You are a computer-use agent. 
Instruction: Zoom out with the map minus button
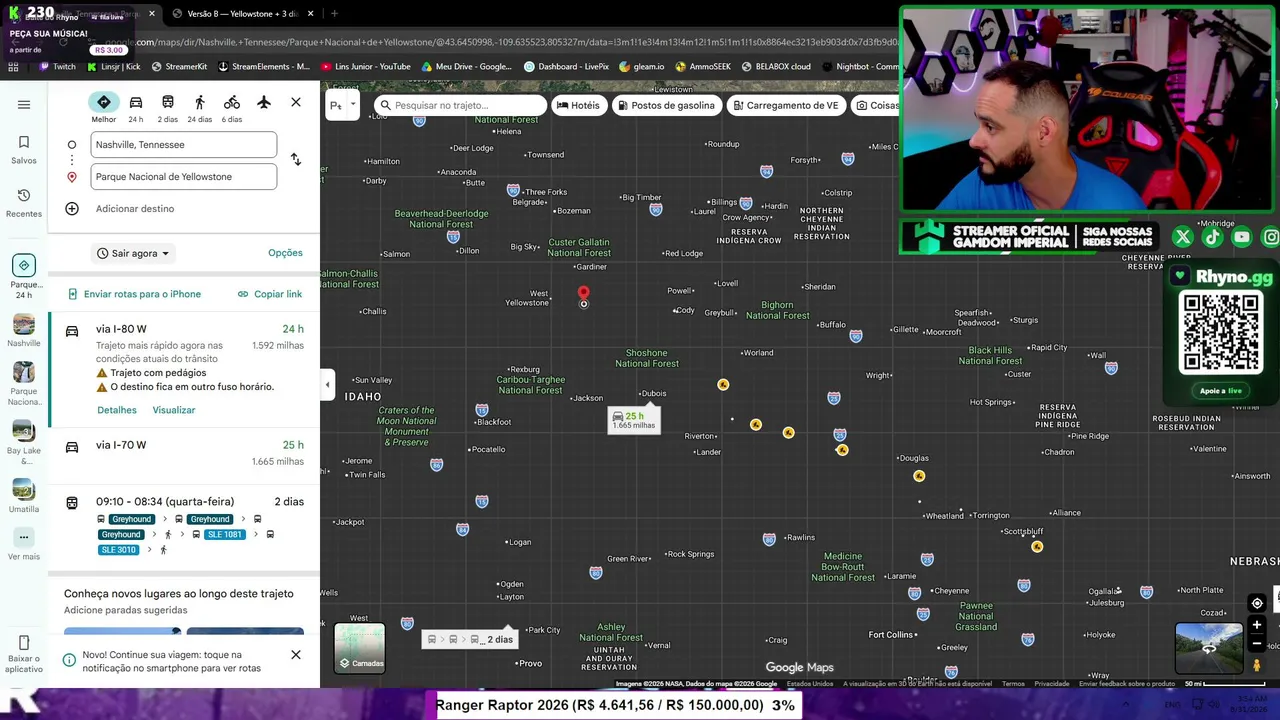coord(1257,644)
